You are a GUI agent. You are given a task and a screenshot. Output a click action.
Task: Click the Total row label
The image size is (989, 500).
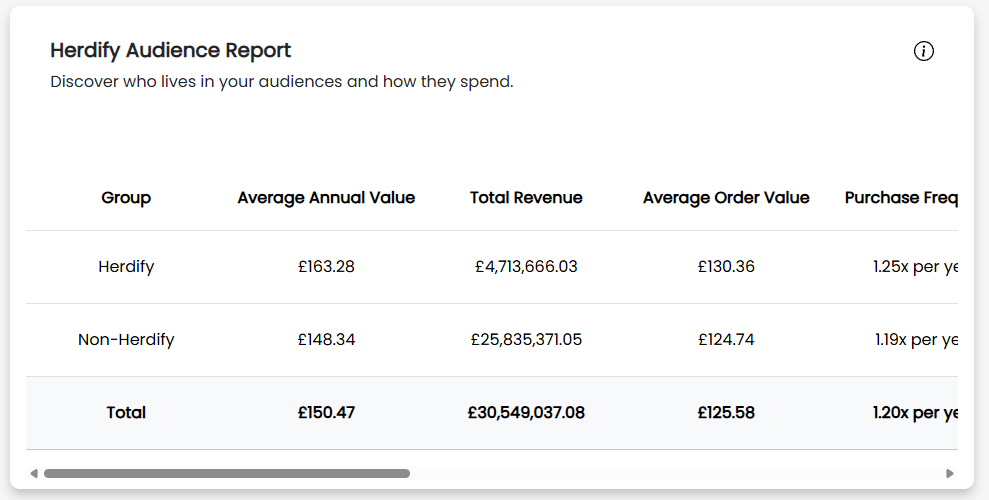(x=126, y=413)
